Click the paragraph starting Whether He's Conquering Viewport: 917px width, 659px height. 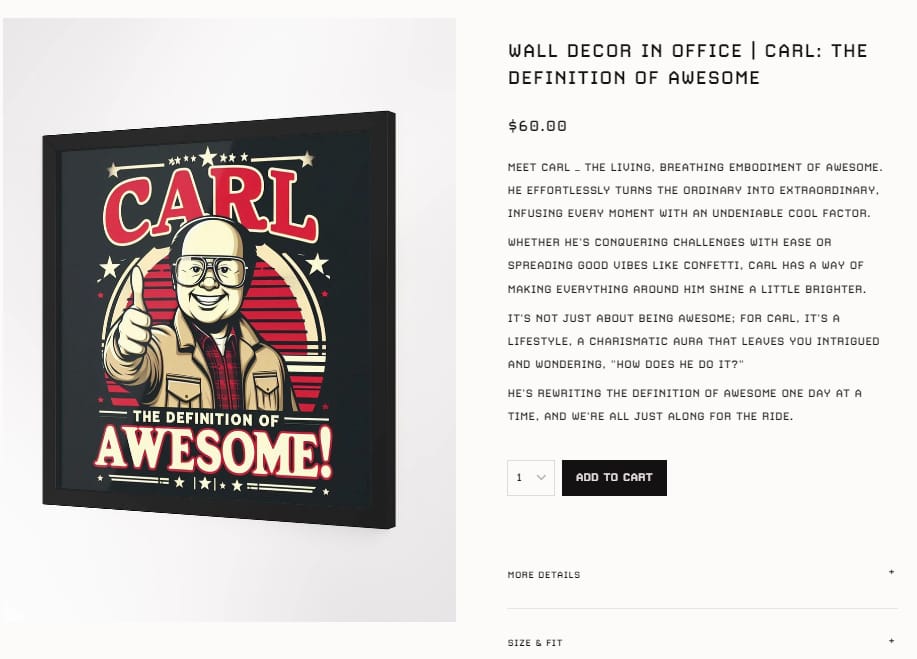pyautogui.click(x=687, y=265)
